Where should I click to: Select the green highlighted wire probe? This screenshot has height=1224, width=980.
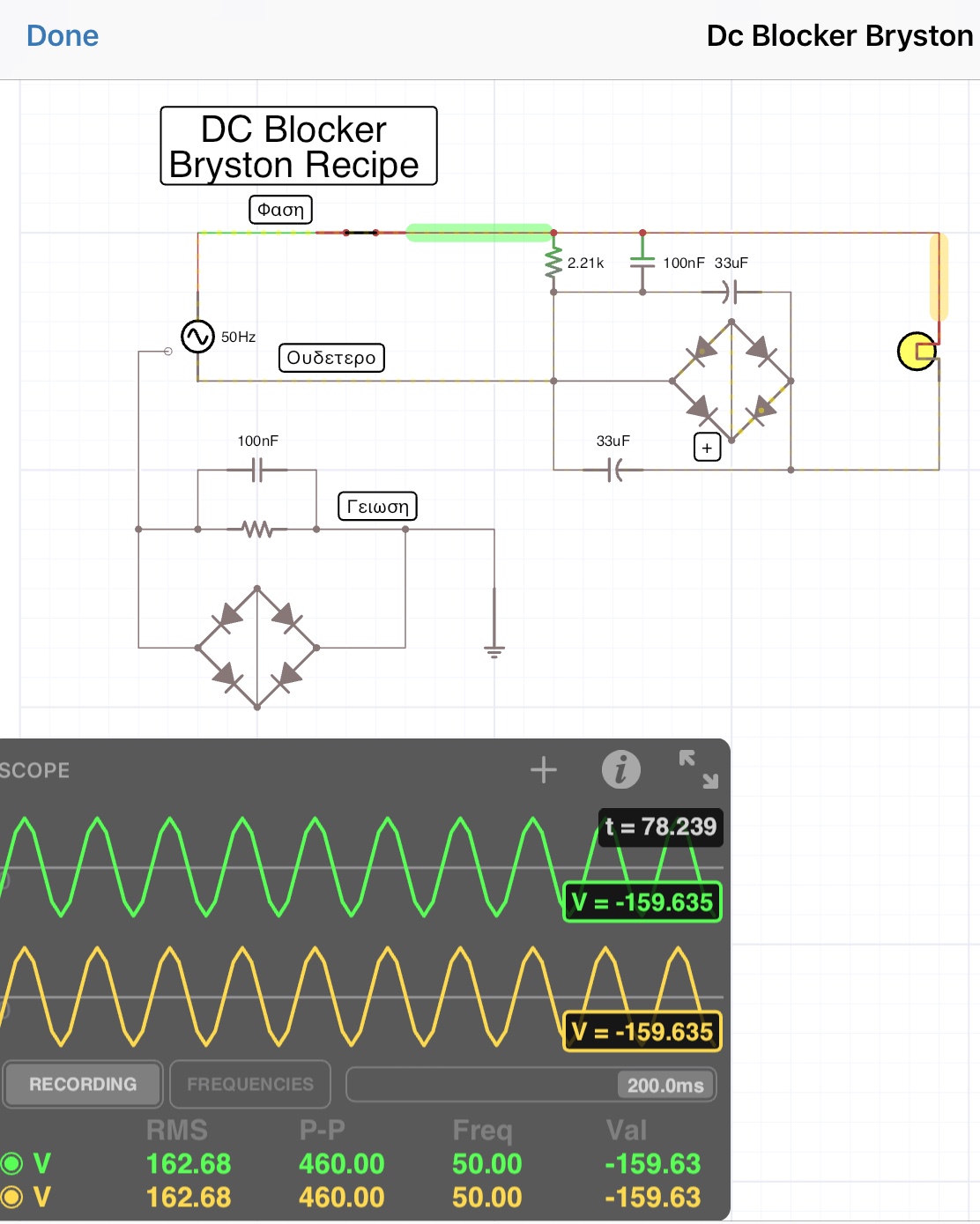click(479, 233)
